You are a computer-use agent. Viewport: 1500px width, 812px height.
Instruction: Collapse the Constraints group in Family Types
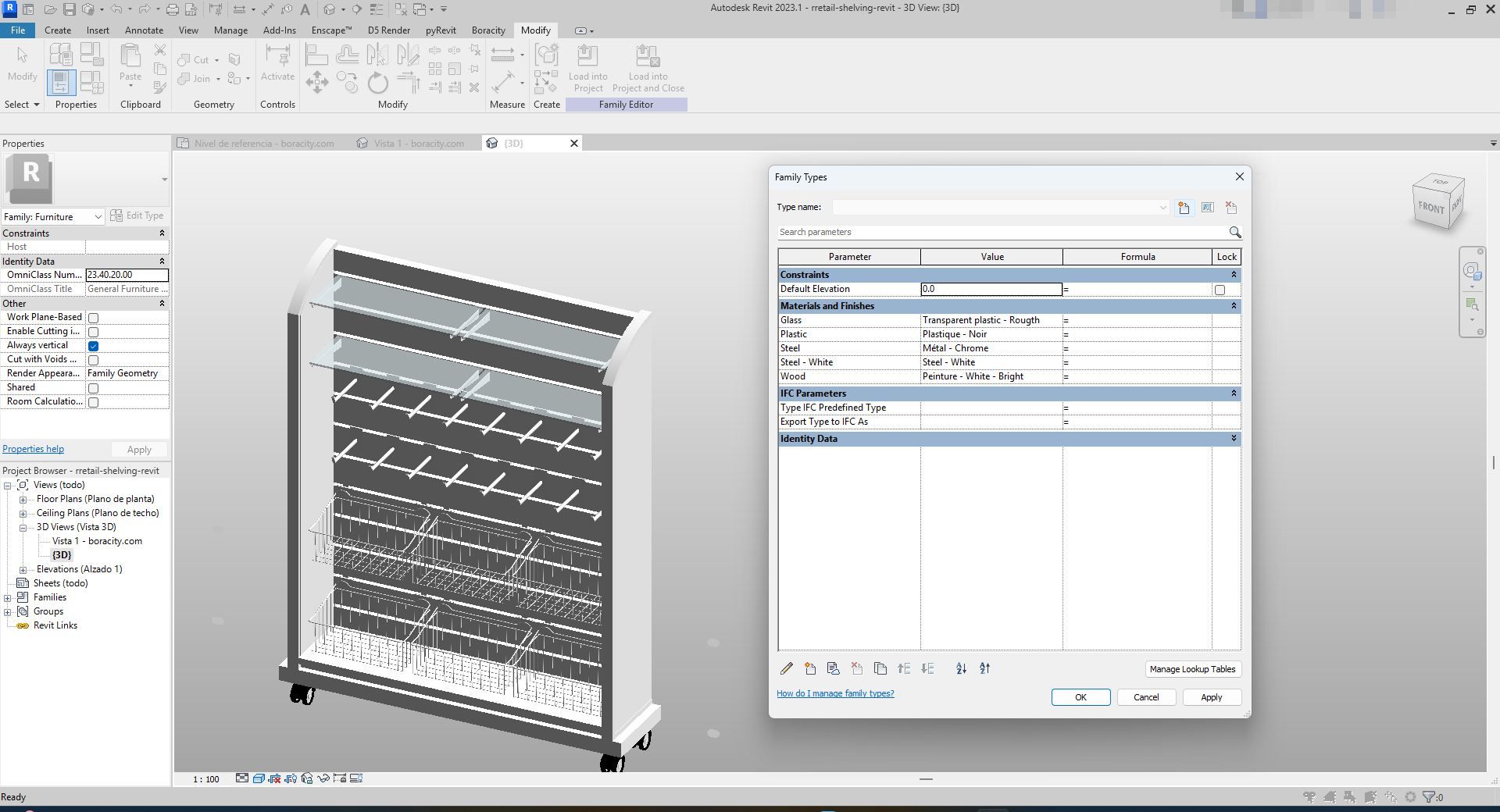pos(1234,275)
